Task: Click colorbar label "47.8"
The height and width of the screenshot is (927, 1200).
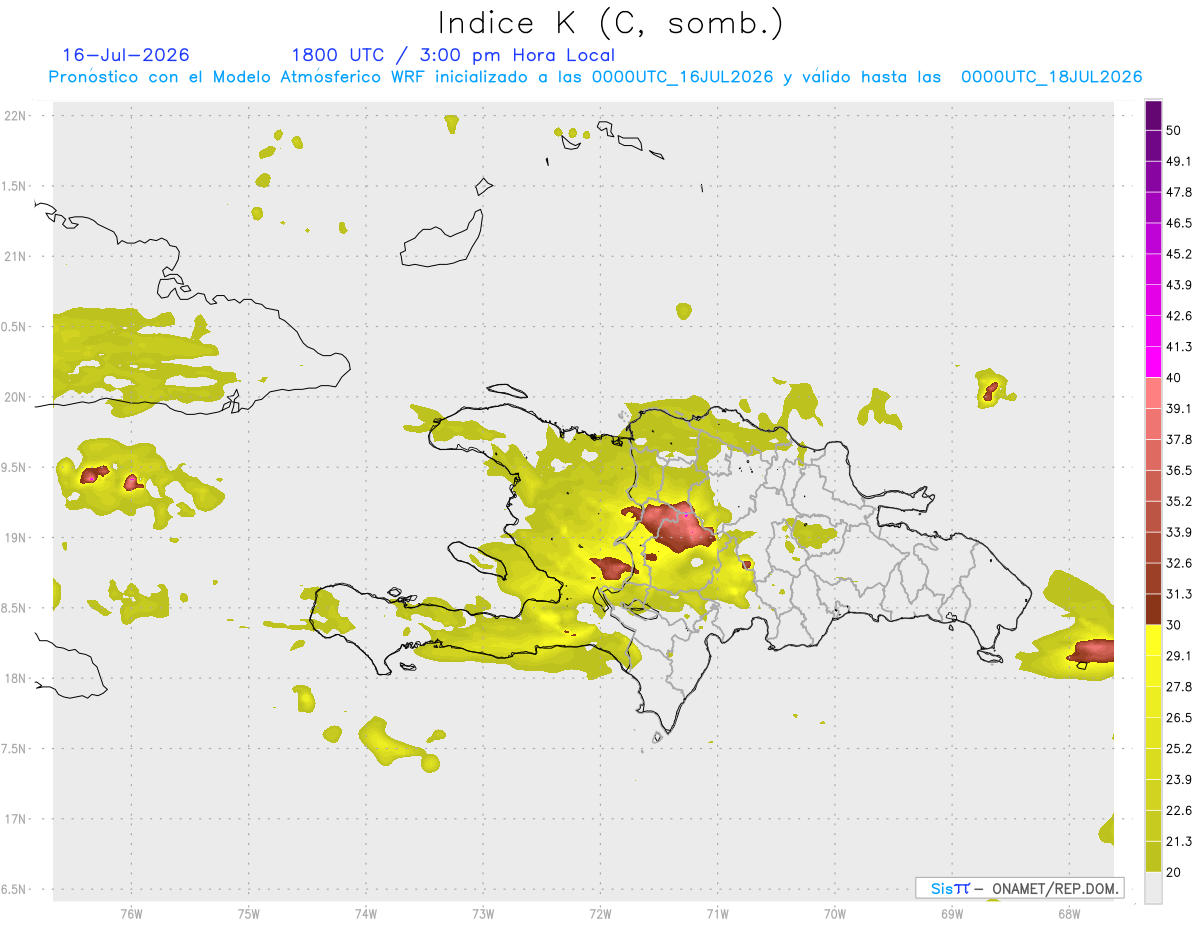Action: (1179, 192)
